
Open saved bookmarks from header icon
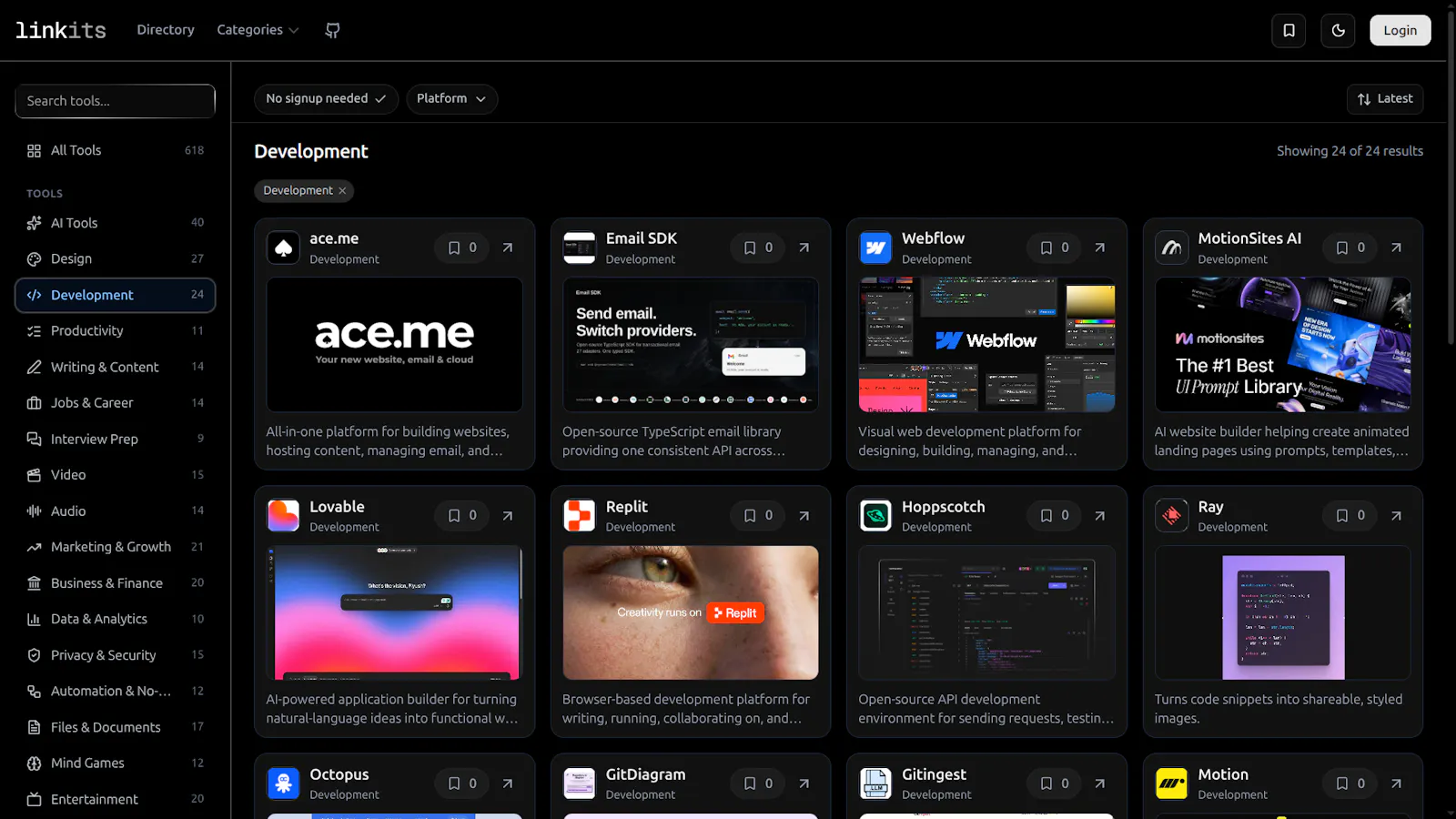coord(1289,30)
